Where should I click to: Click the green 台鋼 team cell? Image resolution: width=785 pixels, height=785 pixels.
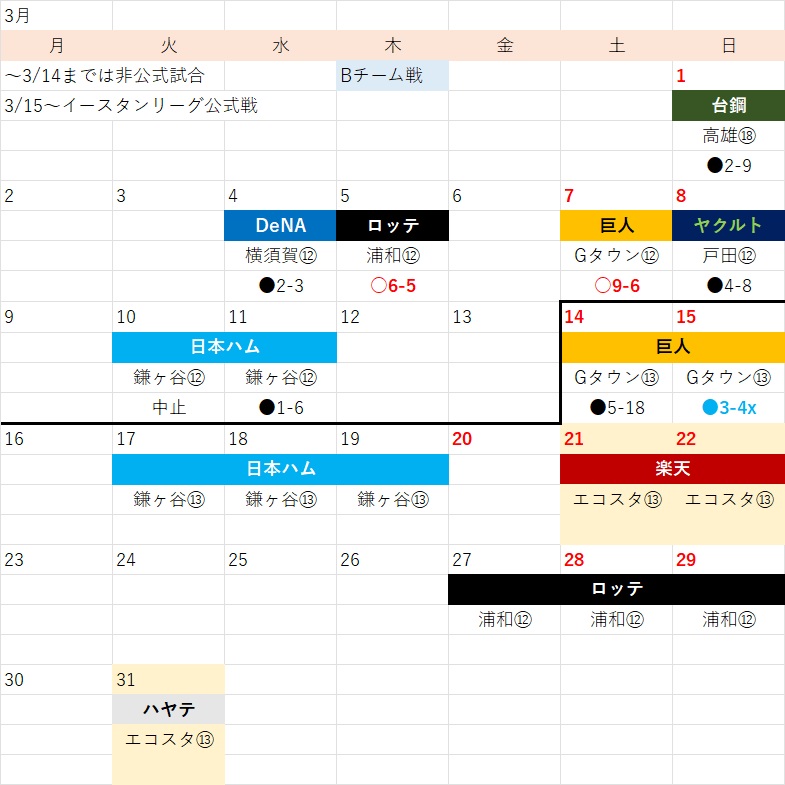point(728,106)
